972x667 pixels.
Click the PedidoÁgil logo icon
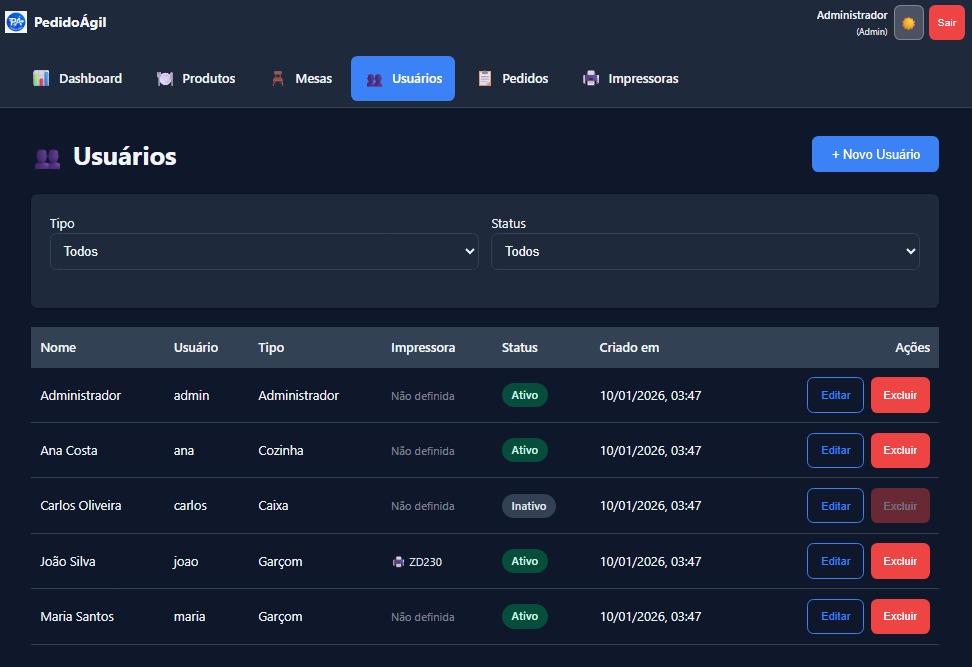point(16,22)
